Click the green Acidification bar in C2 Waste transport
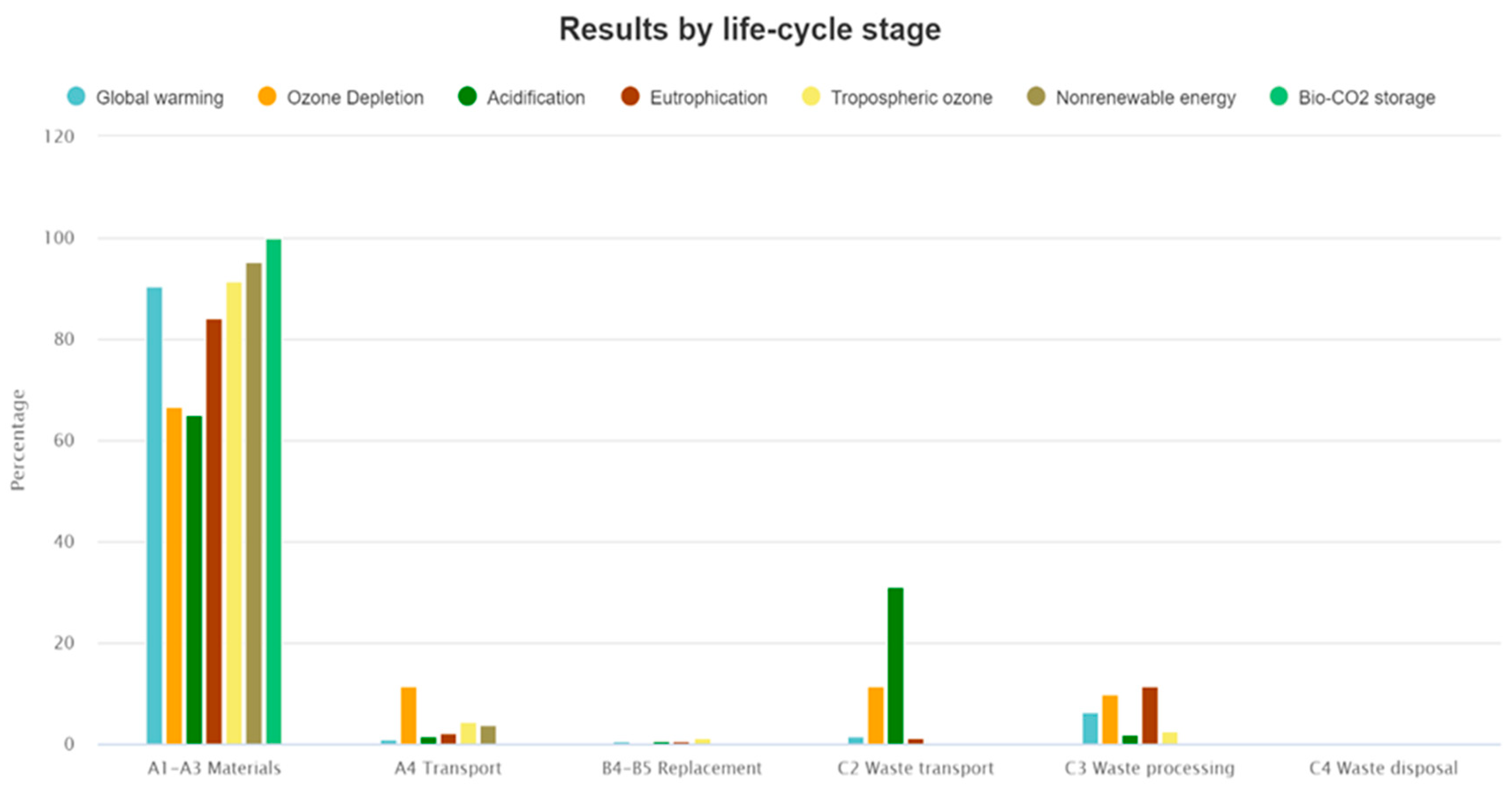 tap(895, 665)
